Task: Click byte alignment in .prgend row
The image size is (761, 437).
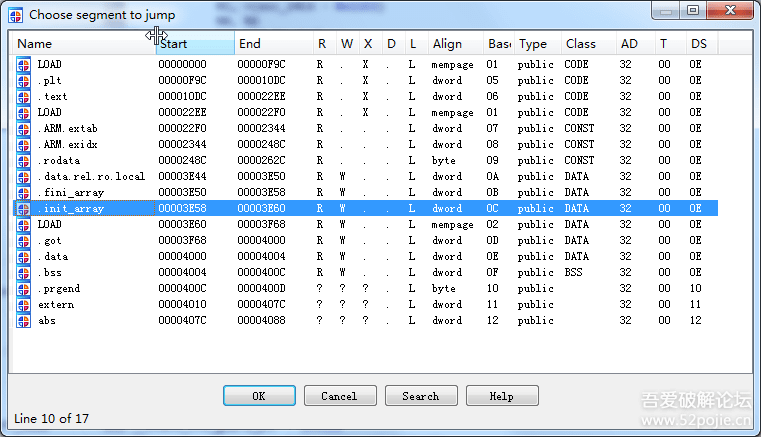Action: tap(444, 289)
